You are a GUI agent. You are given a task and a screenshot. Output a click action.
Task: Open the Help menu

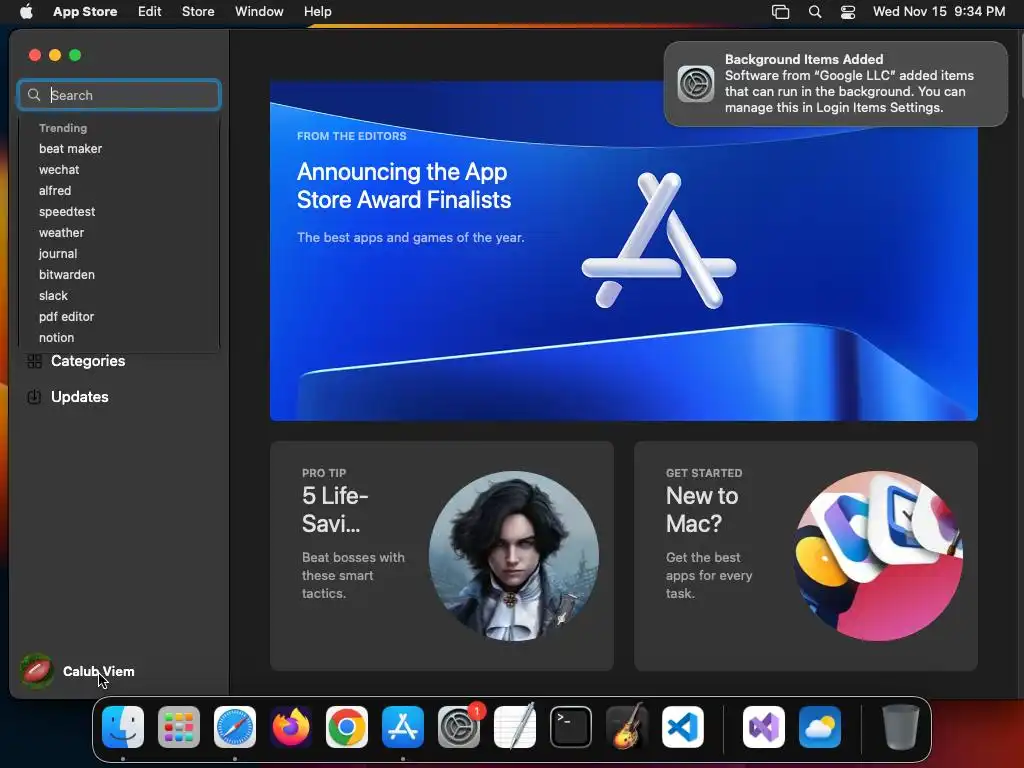[x=317, y=12]
